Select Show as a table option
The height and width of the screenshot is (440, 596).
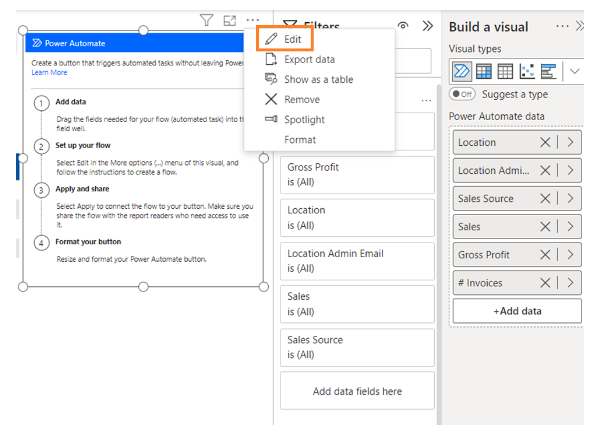pyautogui.click(x=319, y=79)
